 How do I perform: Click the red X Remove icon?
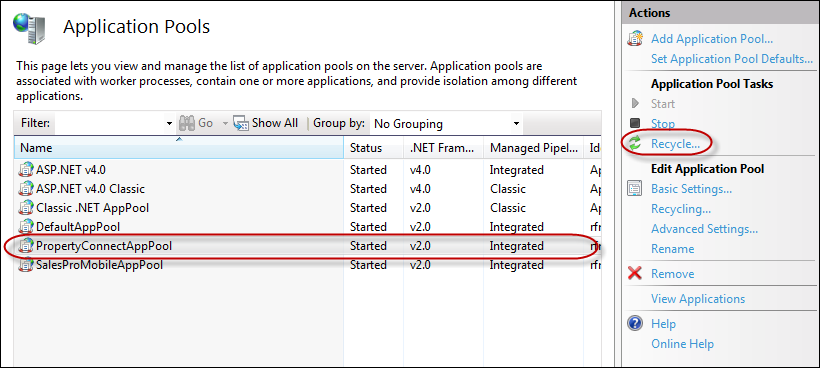tap(635, 273)
